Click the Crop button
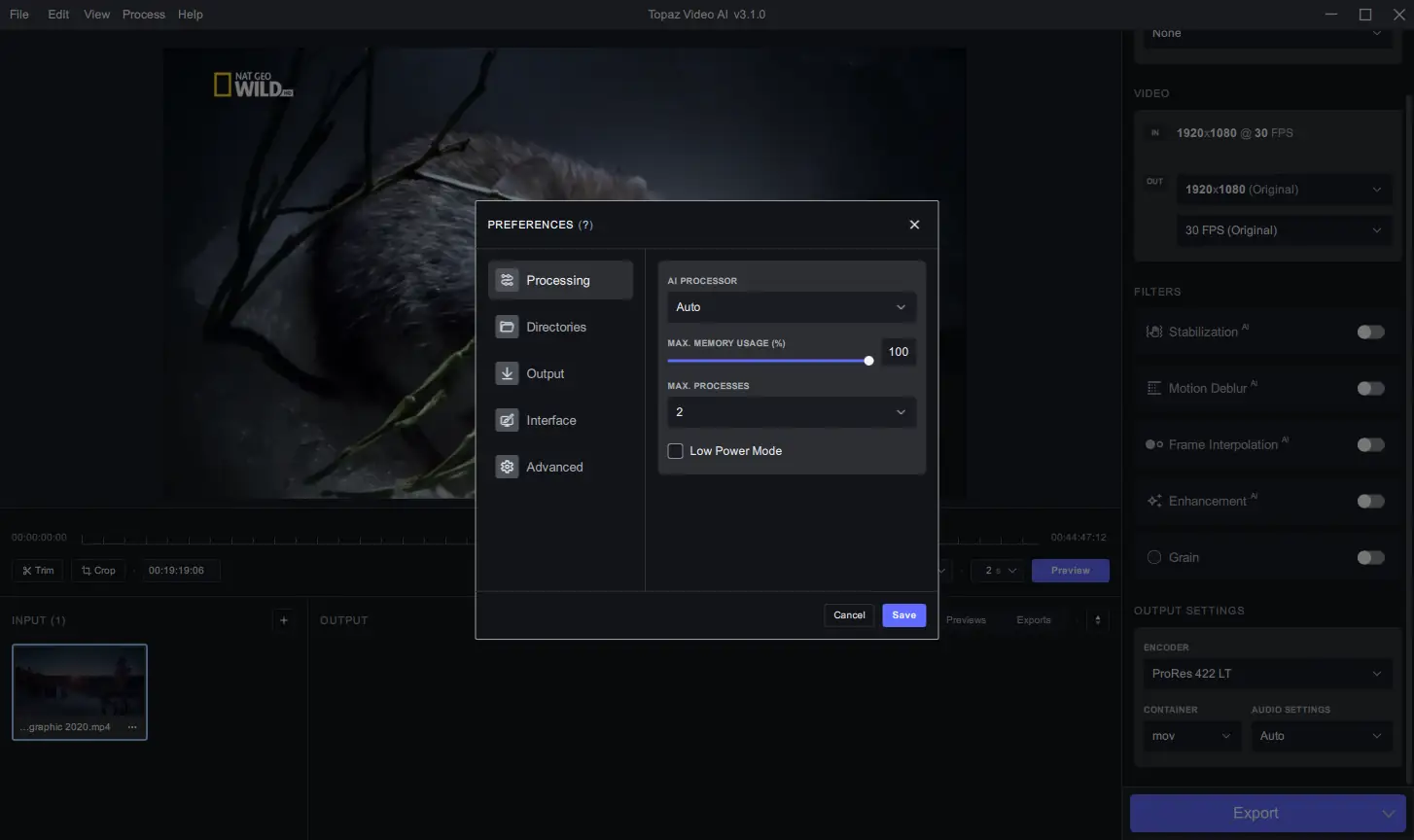The width and height of the screenshot is (1414, 840). coord(98,571)
